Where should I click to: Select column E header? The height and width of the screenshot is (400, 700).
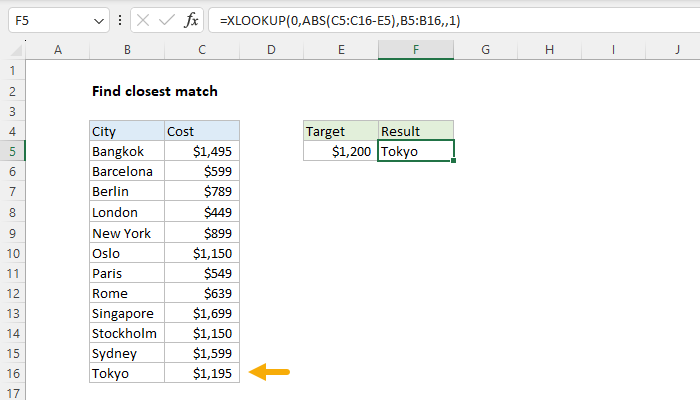[x=341, y=50]
